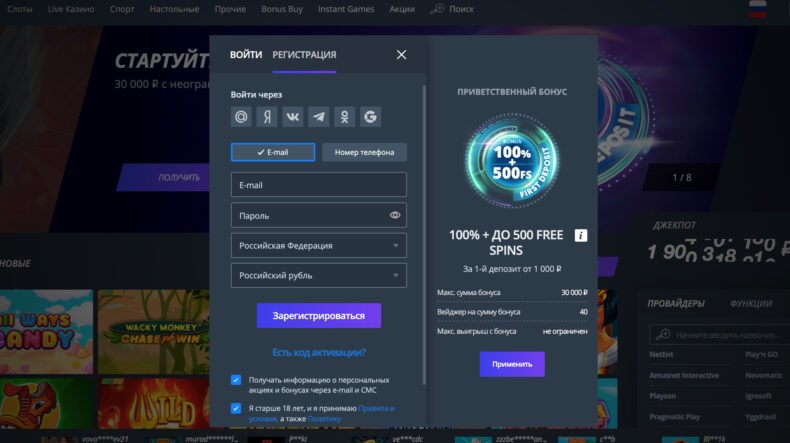Viewport: 790px width, 443px height.
Task: Open the Правила и условия link
Action: [x=322, y=413]
